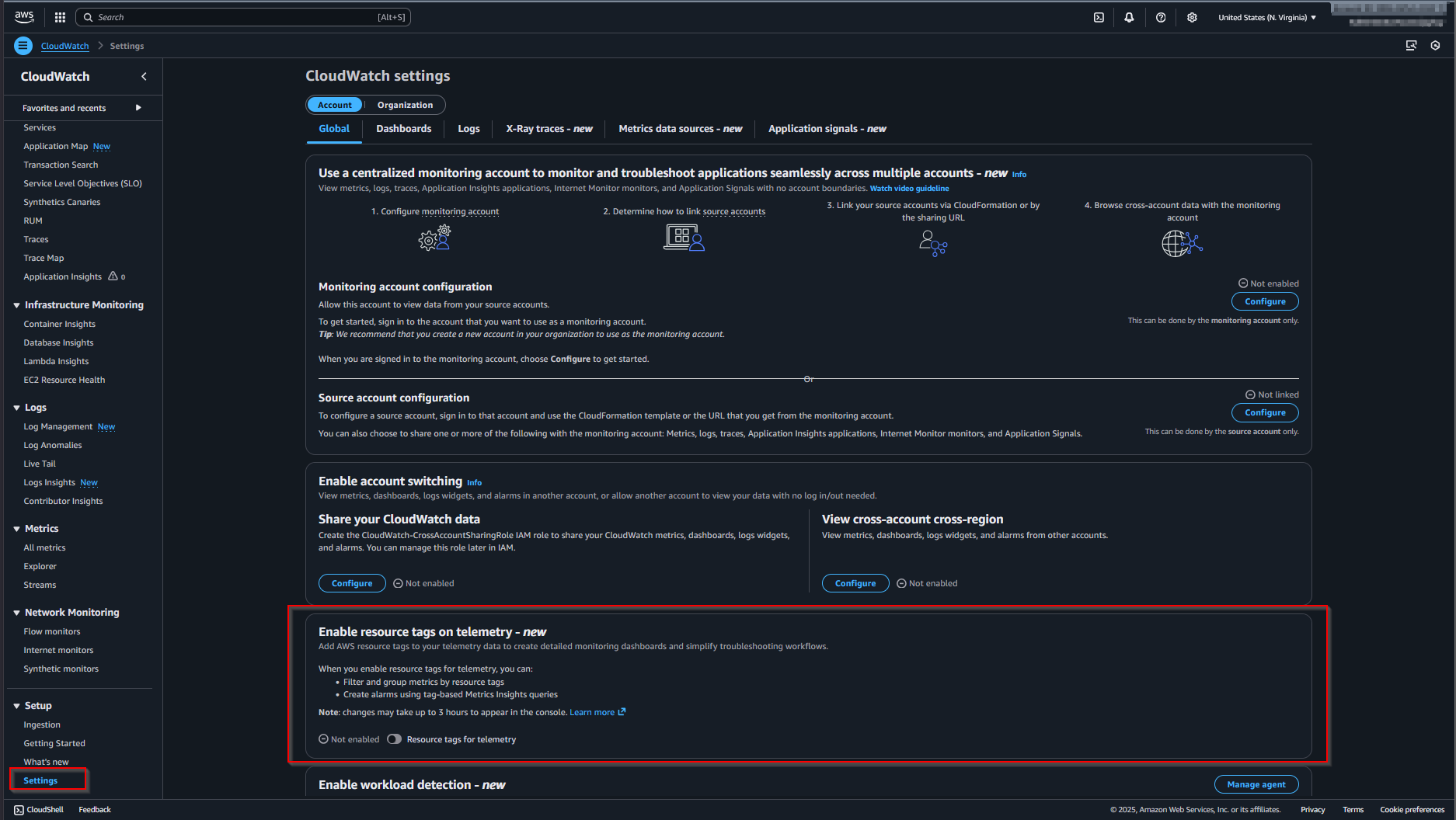Click the Feedback icon at the bottom
This screenshot has height=820, width=1456.
click(x=94, y=809)
